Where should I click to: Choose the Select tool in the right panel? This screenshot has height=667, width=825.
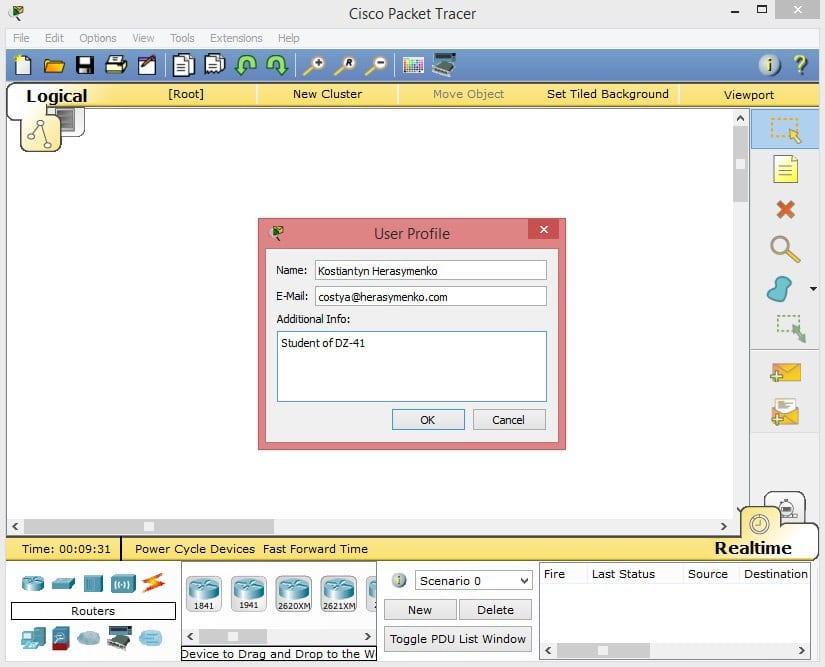point(785,129)
